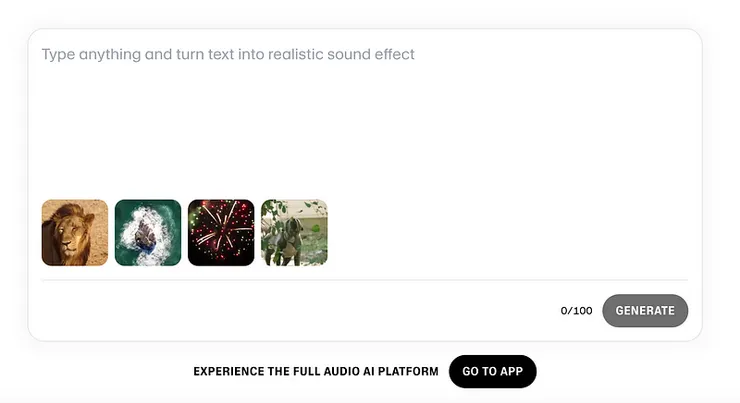The image size is (740, 403).
Task: Try the fireworks burst example image
Action: (x=221, y=233)
